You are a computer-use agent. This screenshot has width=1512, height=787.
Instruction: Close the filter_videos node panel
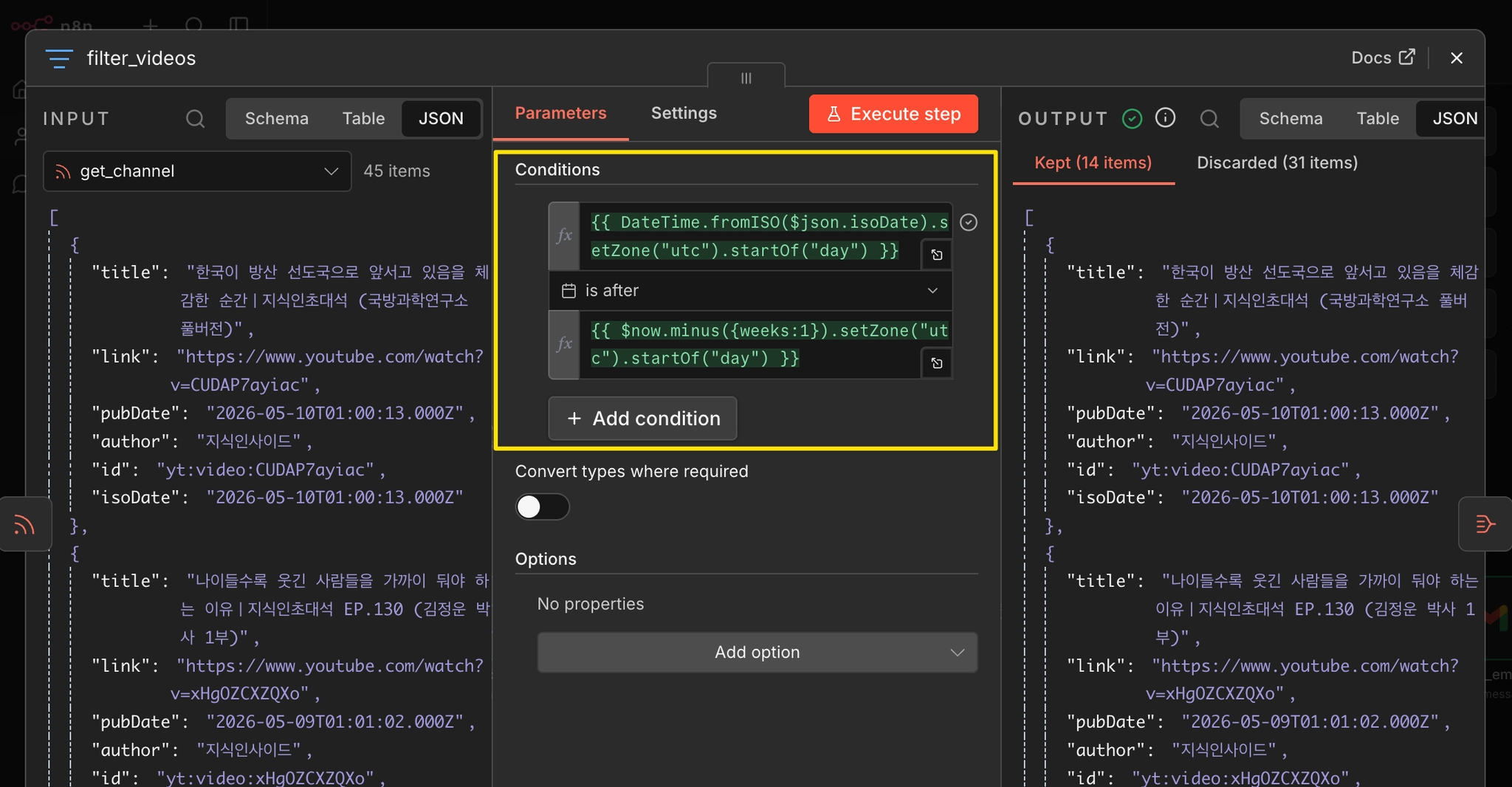pyautogui.click(x=1456, y=58)
